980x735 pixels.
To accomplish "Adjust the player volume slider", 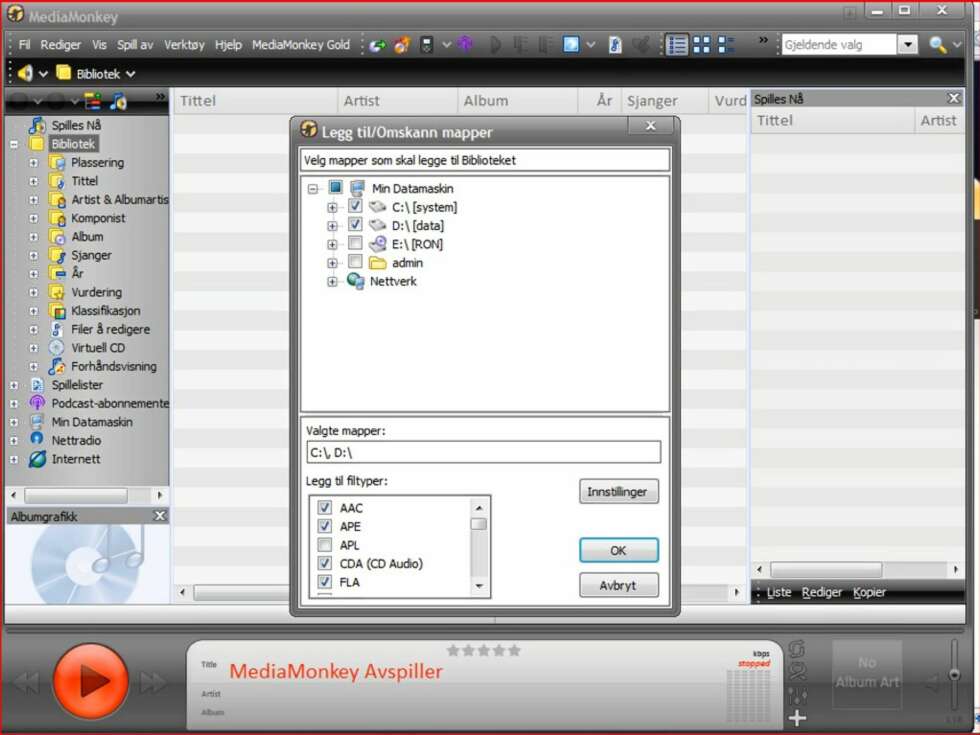I will tap(954, 675).
